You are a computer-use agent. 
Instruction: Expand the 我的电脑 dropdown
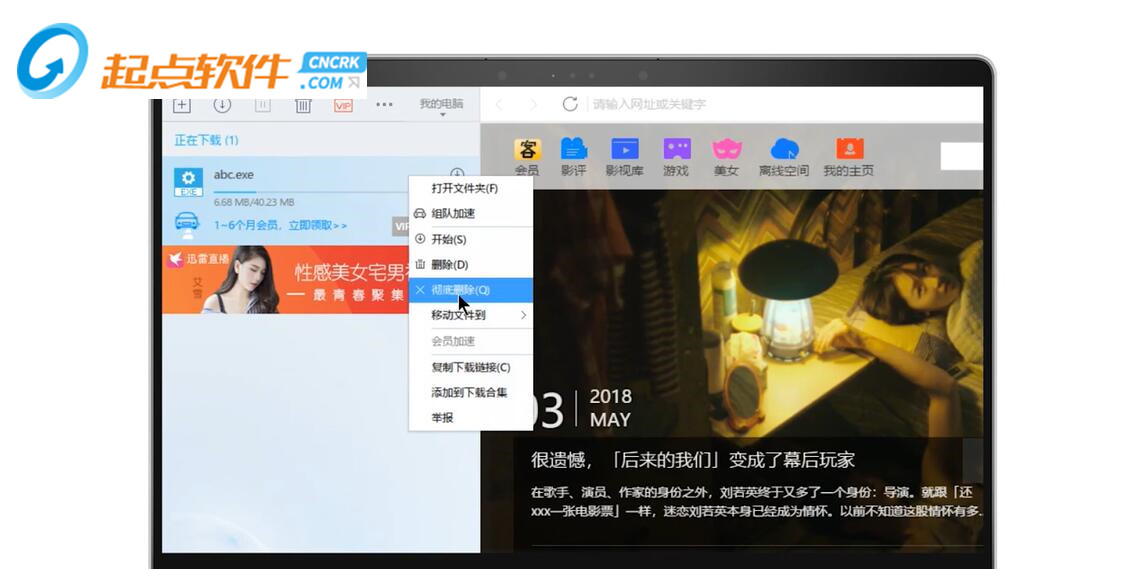(x=441, y=106)
